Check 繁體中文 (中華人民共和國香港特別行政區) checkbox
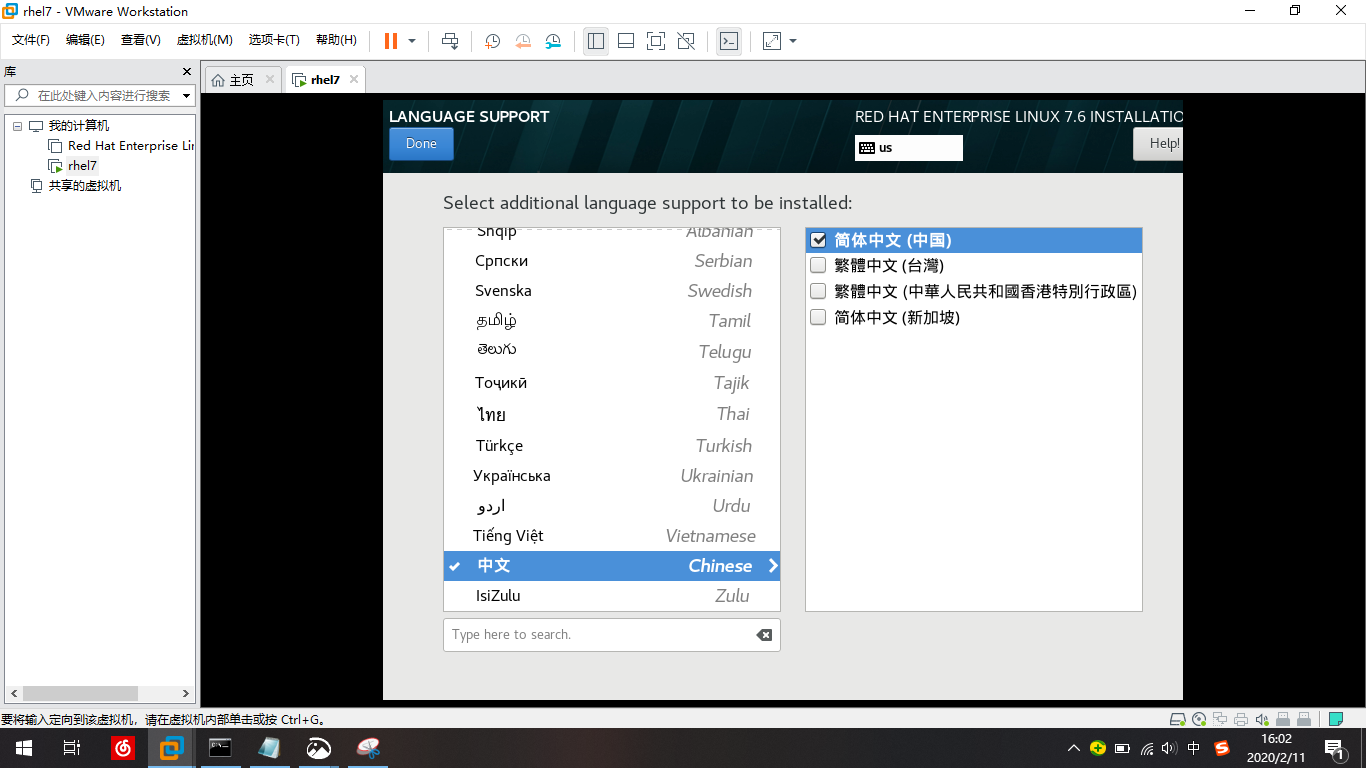 [818, 292]
